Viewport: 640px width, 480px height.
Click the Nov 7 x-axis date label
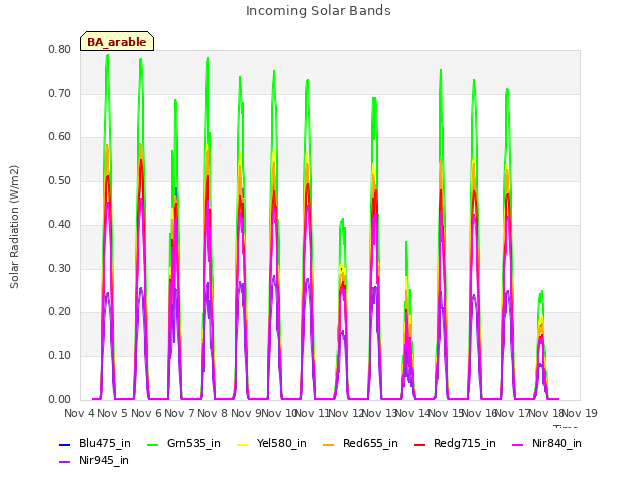[179, 413]
